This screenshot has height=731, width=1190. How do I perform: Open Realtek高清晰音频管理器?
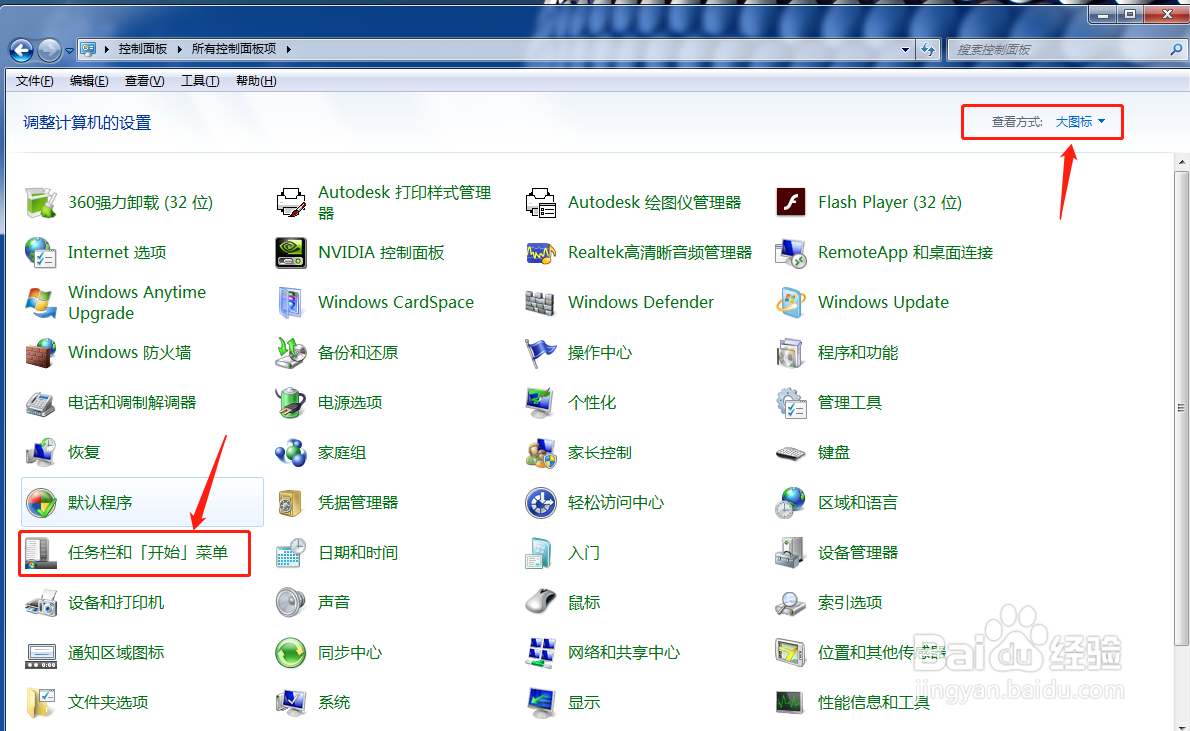click(x=660, y=252)
